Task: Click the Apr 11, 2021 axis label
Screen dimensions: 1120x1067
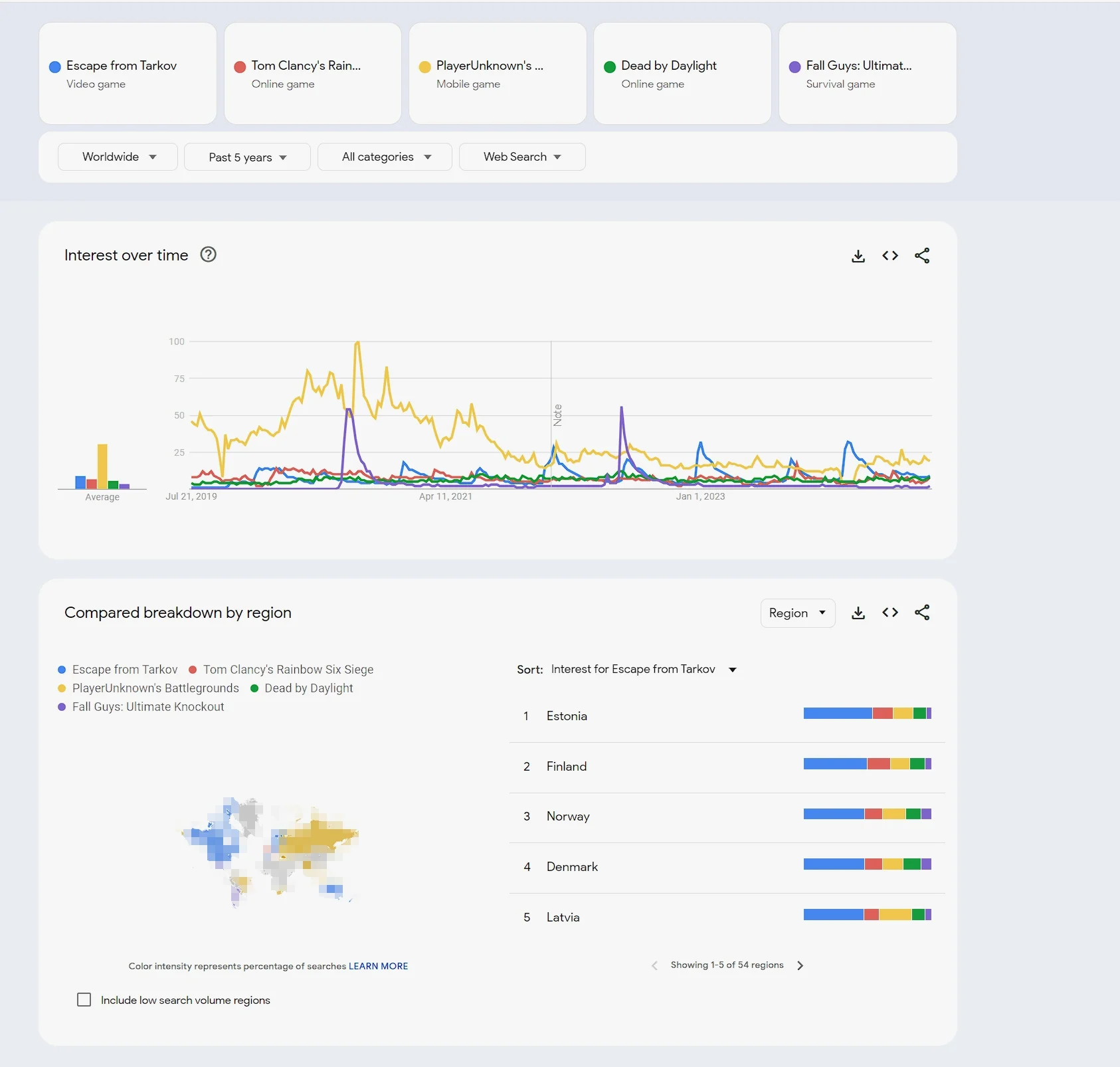Action: click(x=445, y=496)
